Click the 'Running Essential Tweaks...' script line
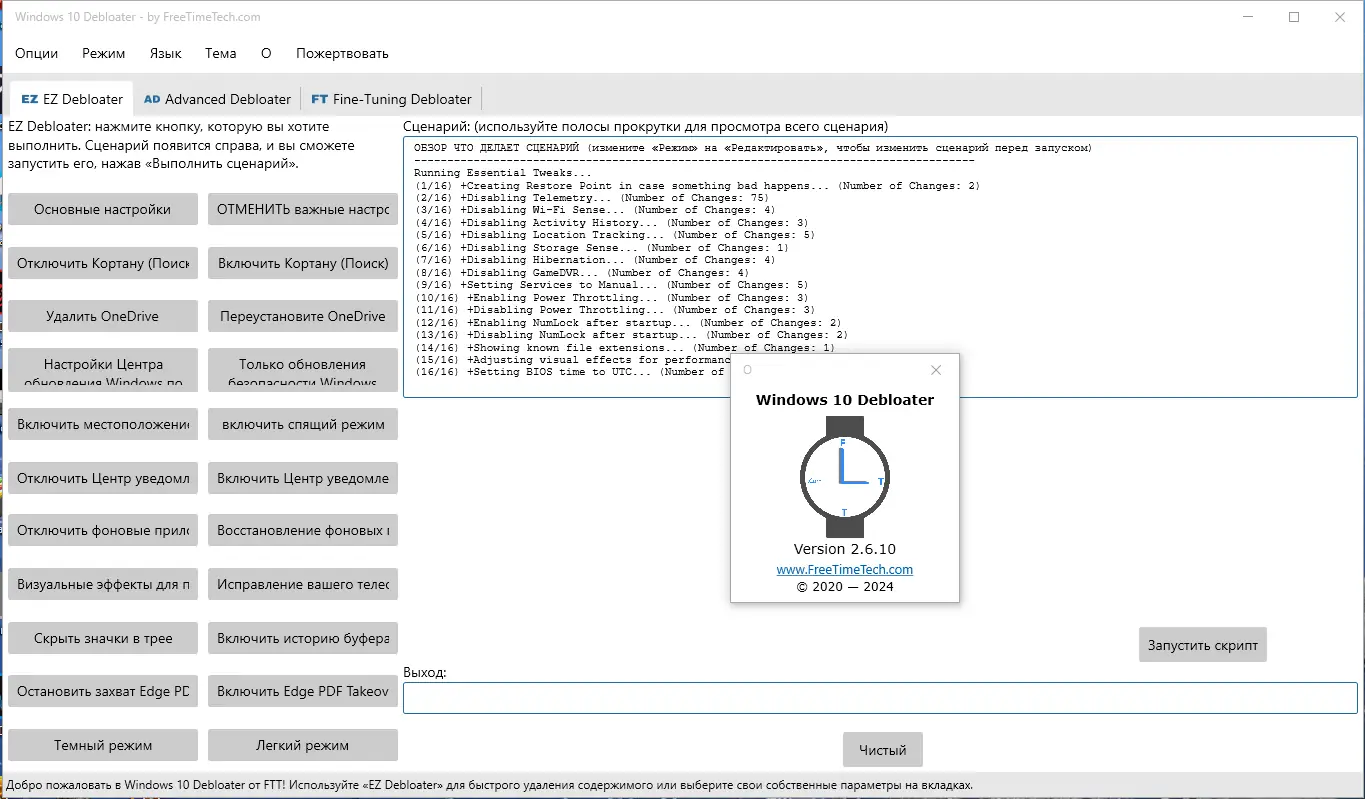 tap(503, 173)
